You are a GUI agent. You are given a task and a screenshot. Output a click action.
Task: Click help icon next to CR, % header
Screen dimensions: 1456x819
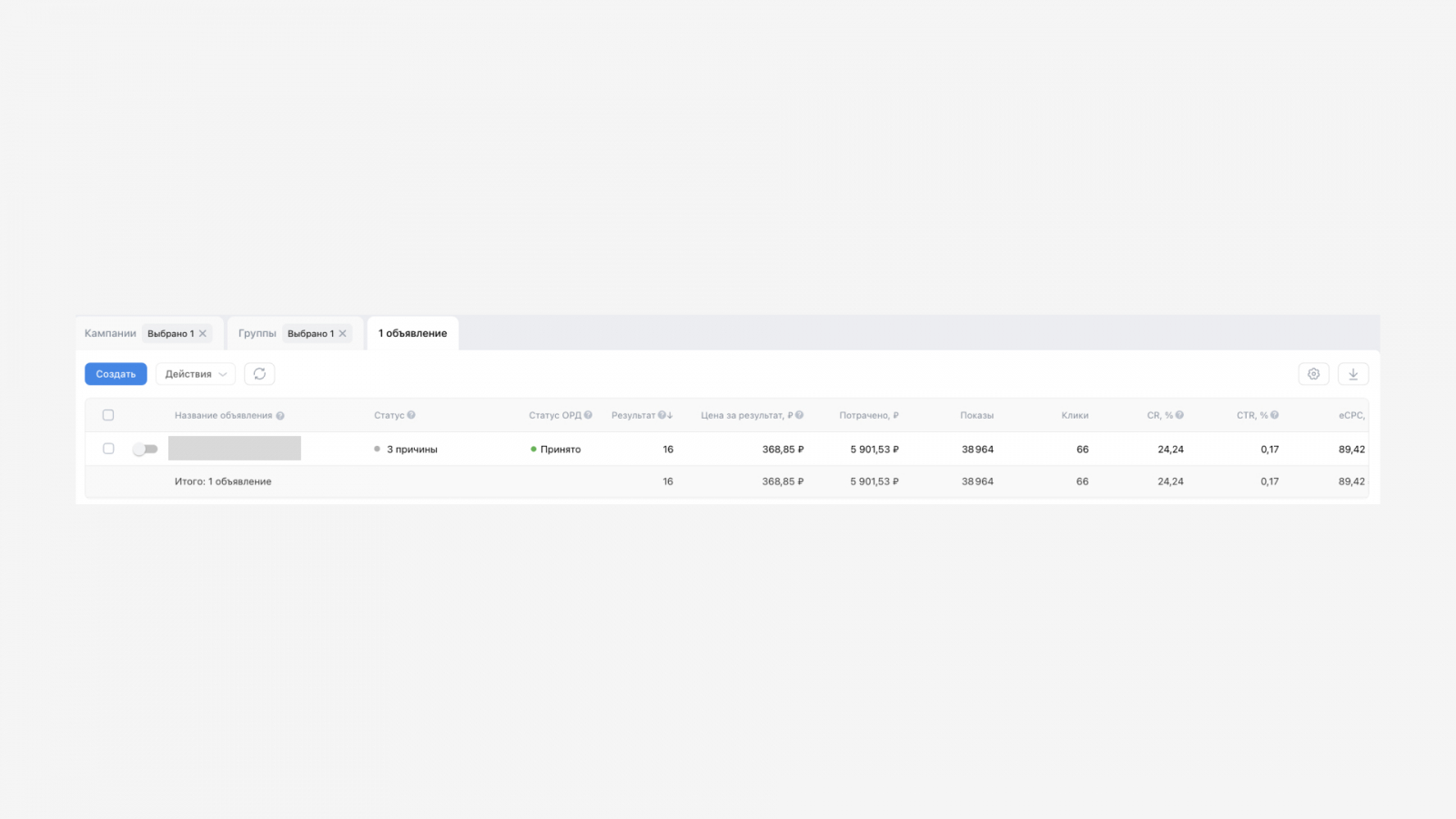(x=1179, y=415)
